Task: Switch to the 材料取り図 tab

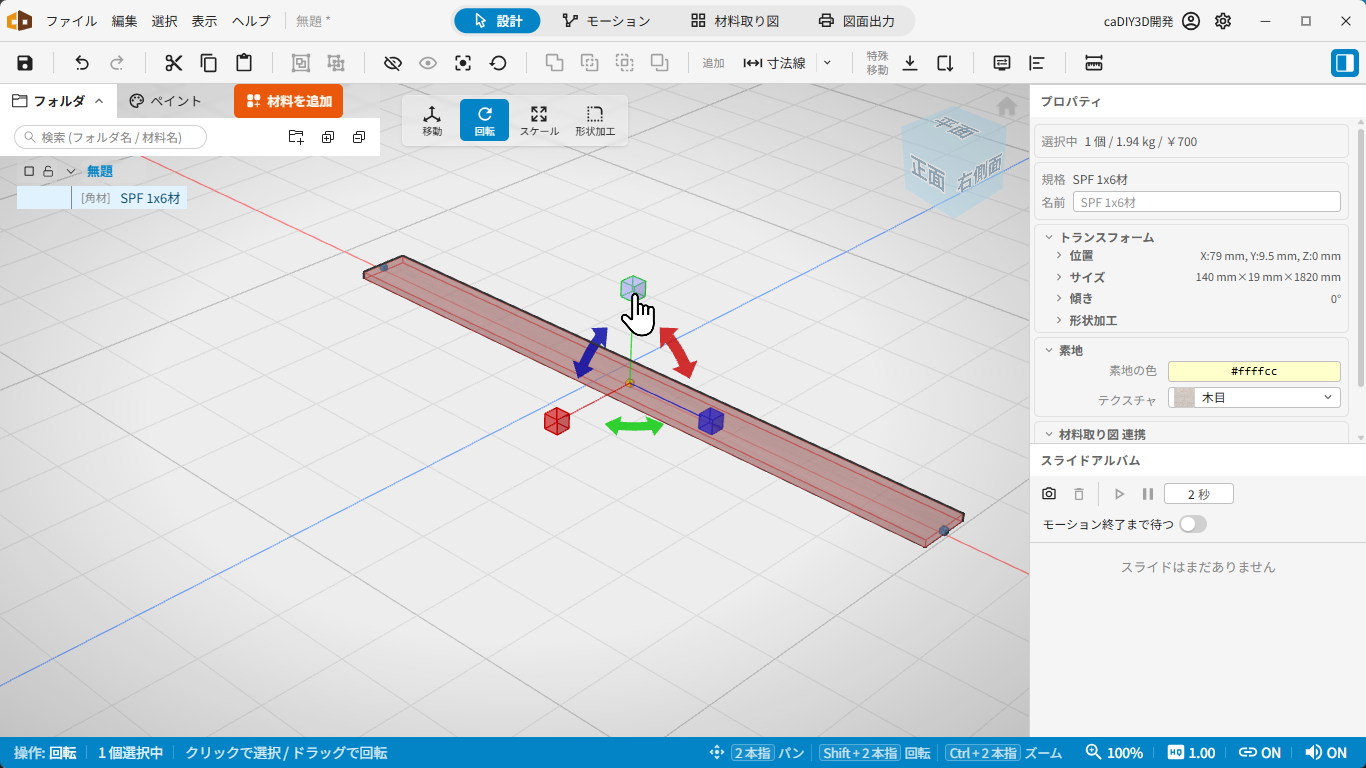Action: click(735, 21)
